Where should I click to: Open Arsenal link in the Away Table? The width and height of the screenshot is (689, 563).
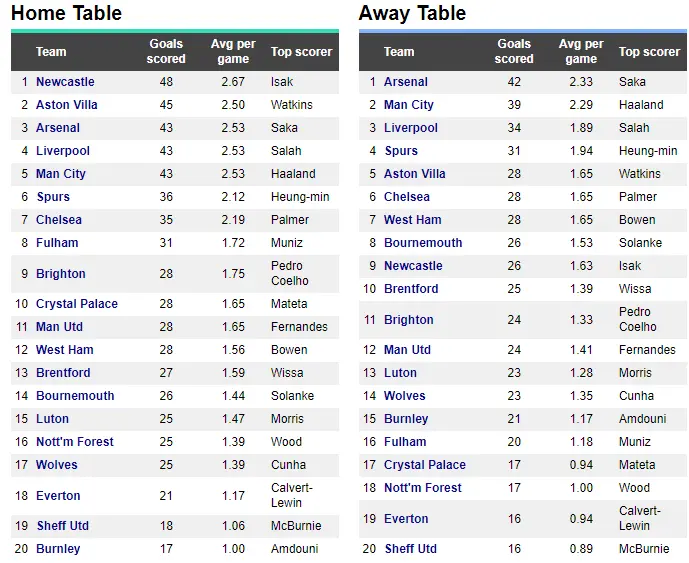[405, 82]
